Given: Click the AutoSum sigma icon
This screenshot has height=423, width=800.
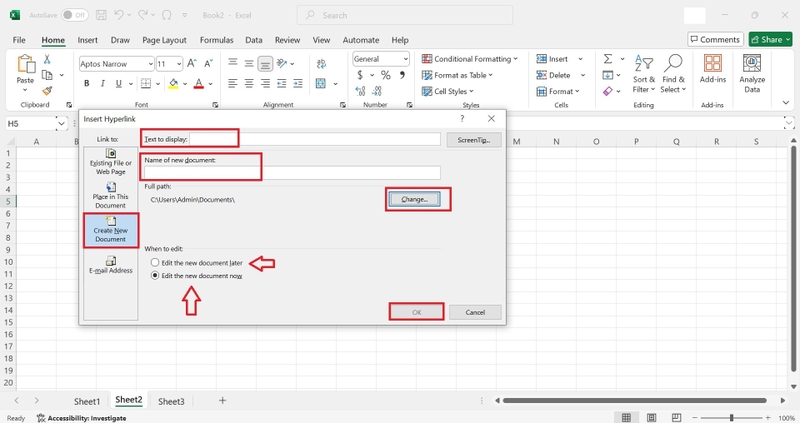Looking at the screenshot, I should pos(608,59).
